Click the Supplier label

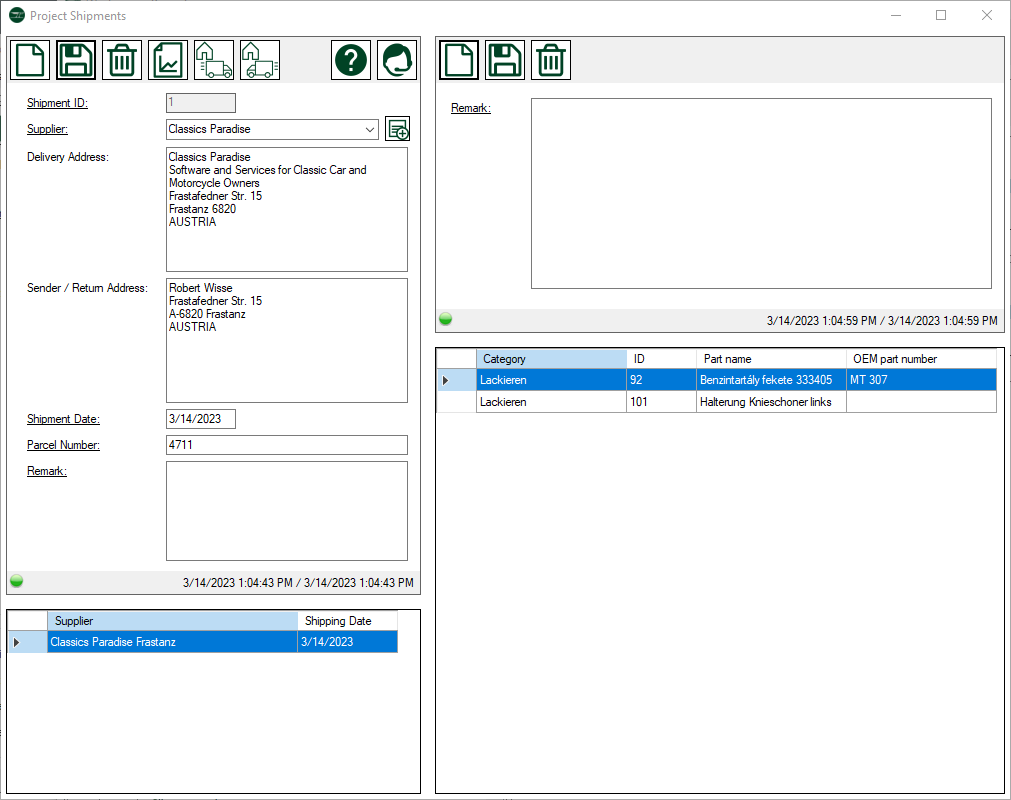pyautogui.click(x=47, y=129)
